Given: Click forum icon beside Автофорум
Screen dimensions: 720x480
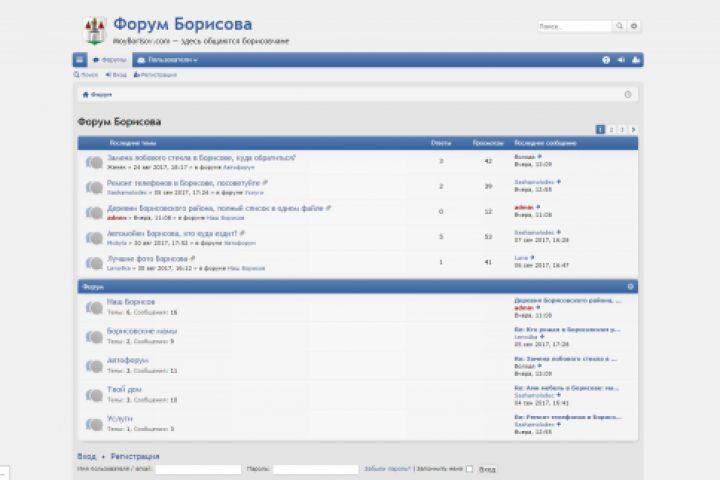Looking at the screenshot, I should pyautogui.click(x=94, y=366).
